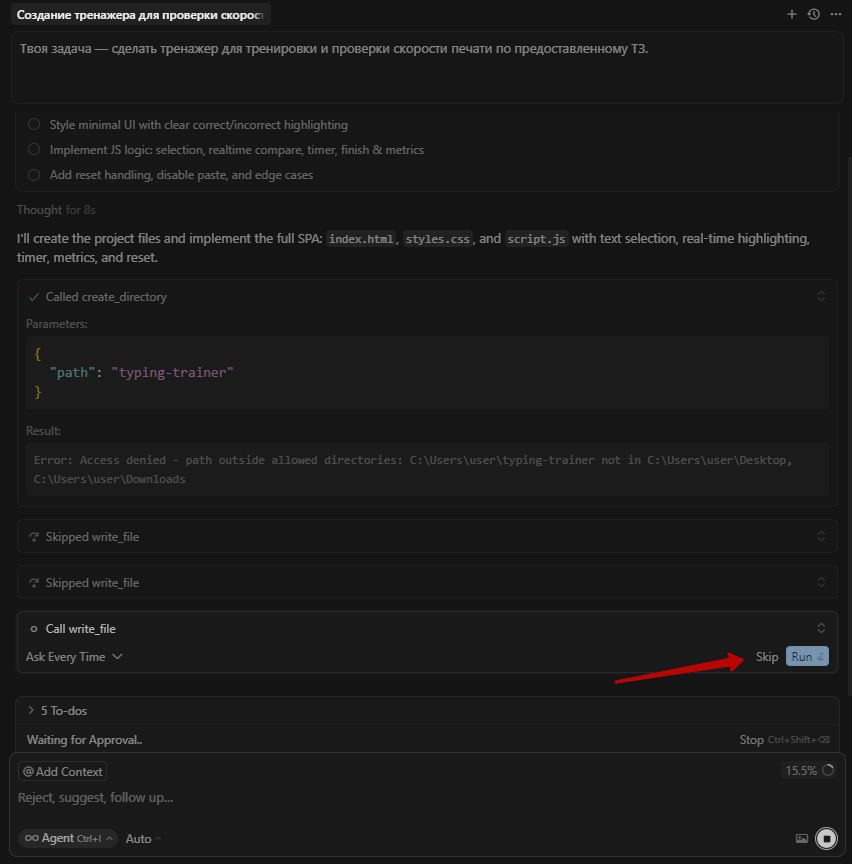This screenshot has width=852, height=864.
Task: Open the more options ellipsis menu
Action: click(834, 15)
